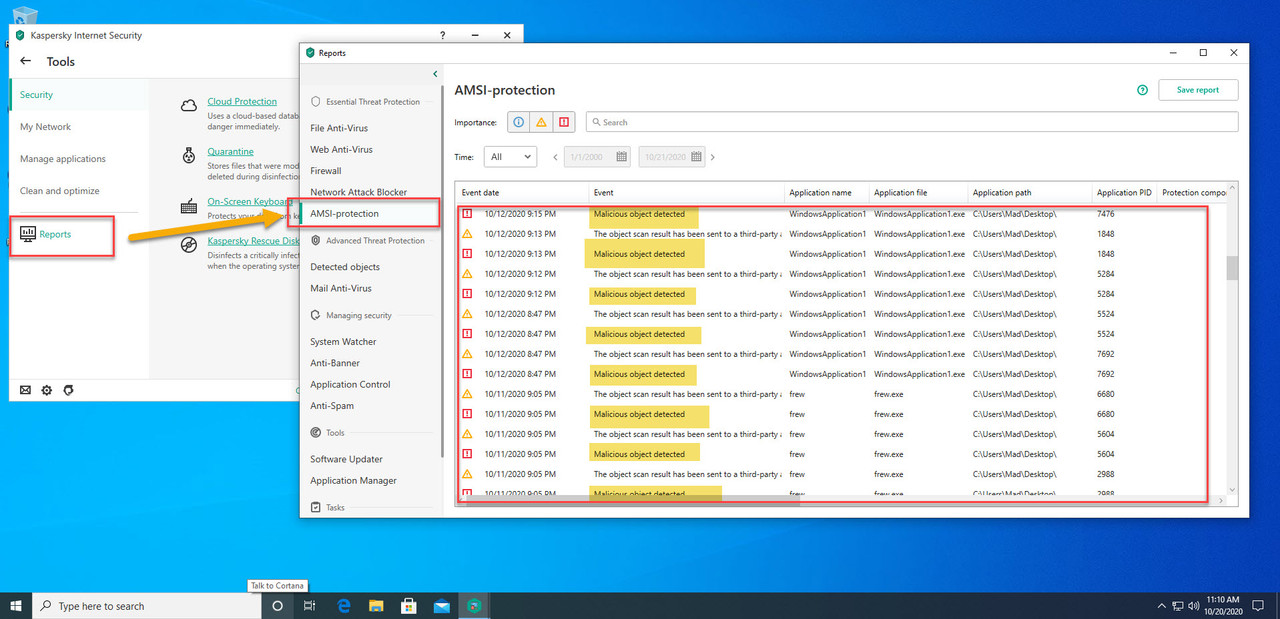1280x619 pixels.
Task: Select Anti-Banner report
Action: pyautogui.click(x=335, y=363)
